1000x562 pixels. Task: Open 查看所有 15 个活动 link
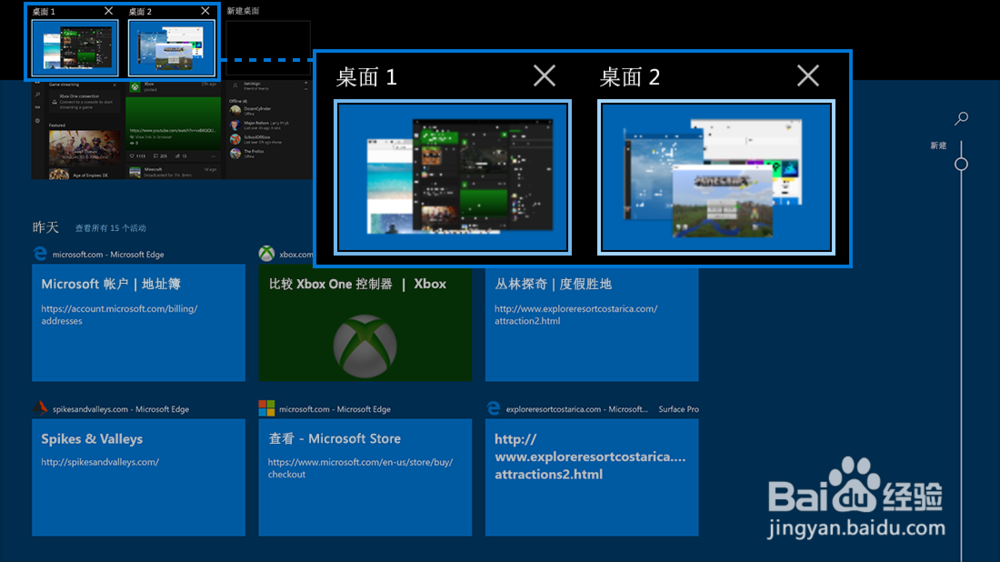coord(110,228)
